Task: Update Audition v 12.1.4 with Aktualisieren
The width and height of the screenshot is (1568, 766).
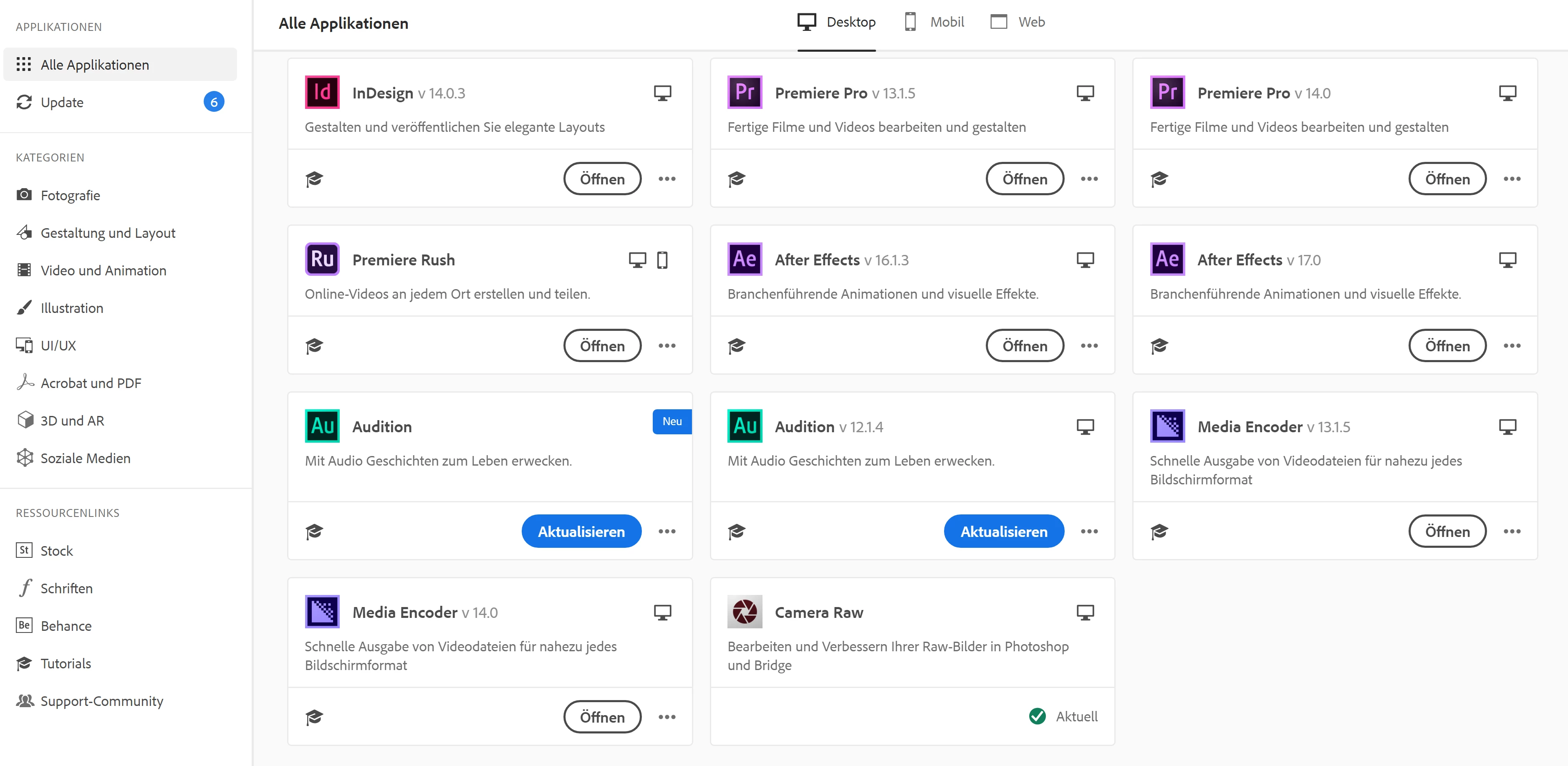Action: click(x=1003, y=531)
